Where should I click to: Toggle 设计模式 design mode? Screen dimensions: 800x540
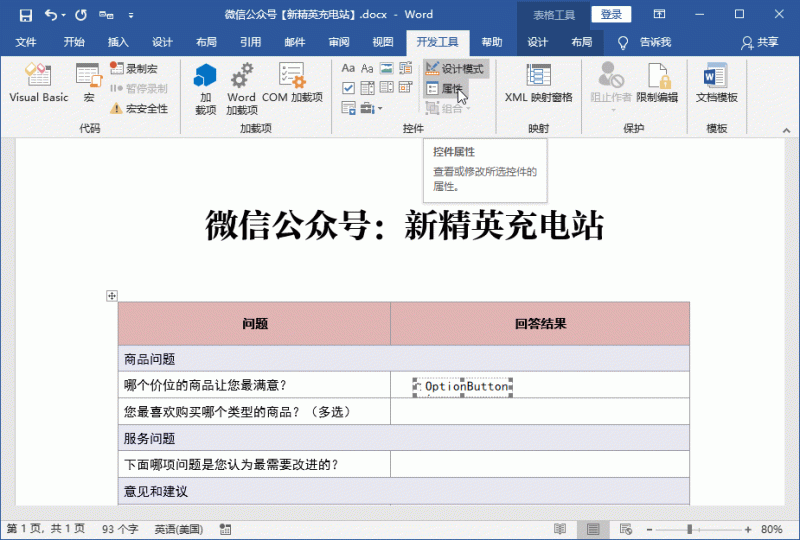pyautogui.click(x=456, y=68)
